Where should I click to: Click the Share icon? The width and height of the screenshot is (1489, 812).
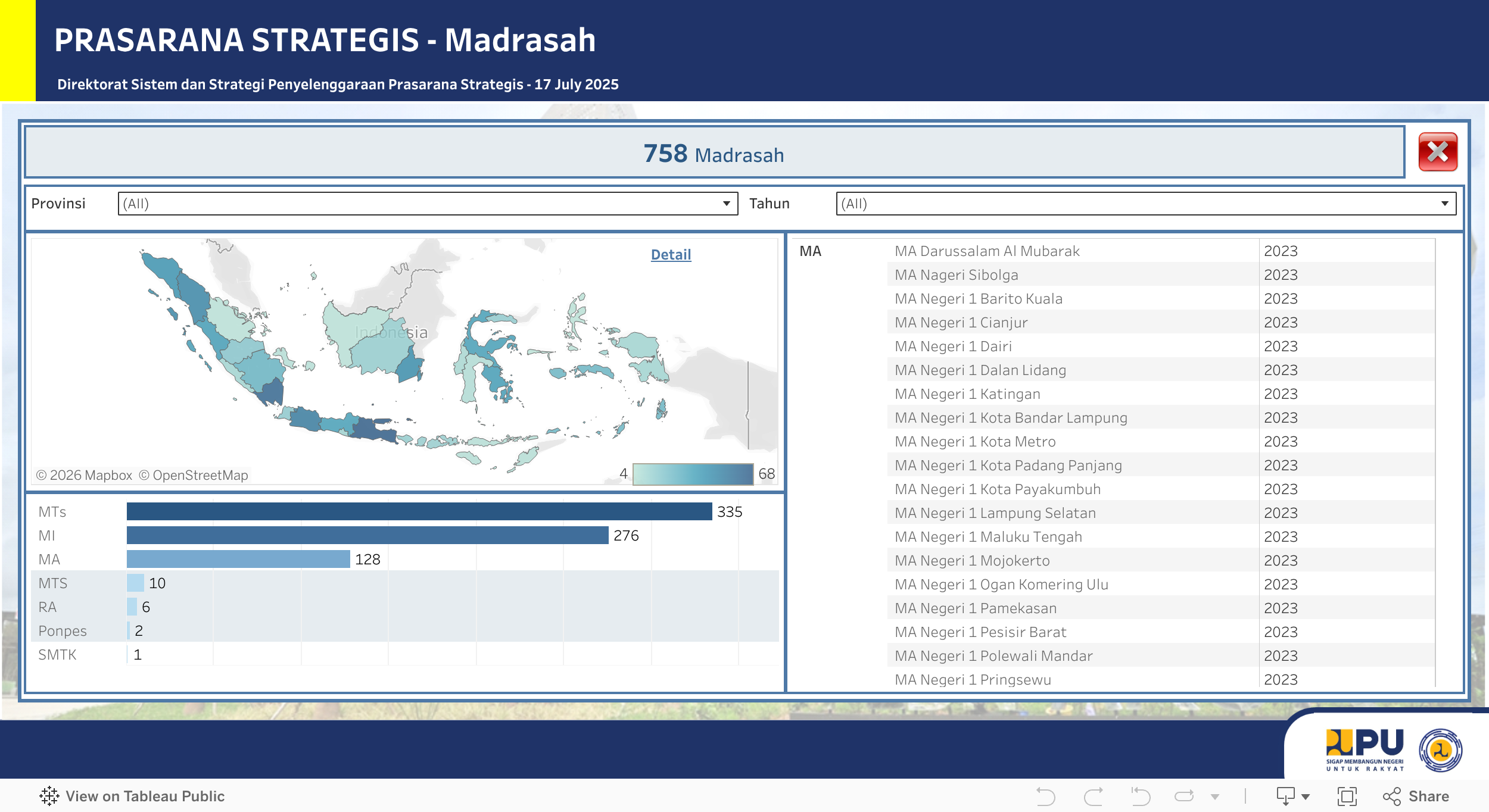pyautogui.click(x=1392, y=796)
